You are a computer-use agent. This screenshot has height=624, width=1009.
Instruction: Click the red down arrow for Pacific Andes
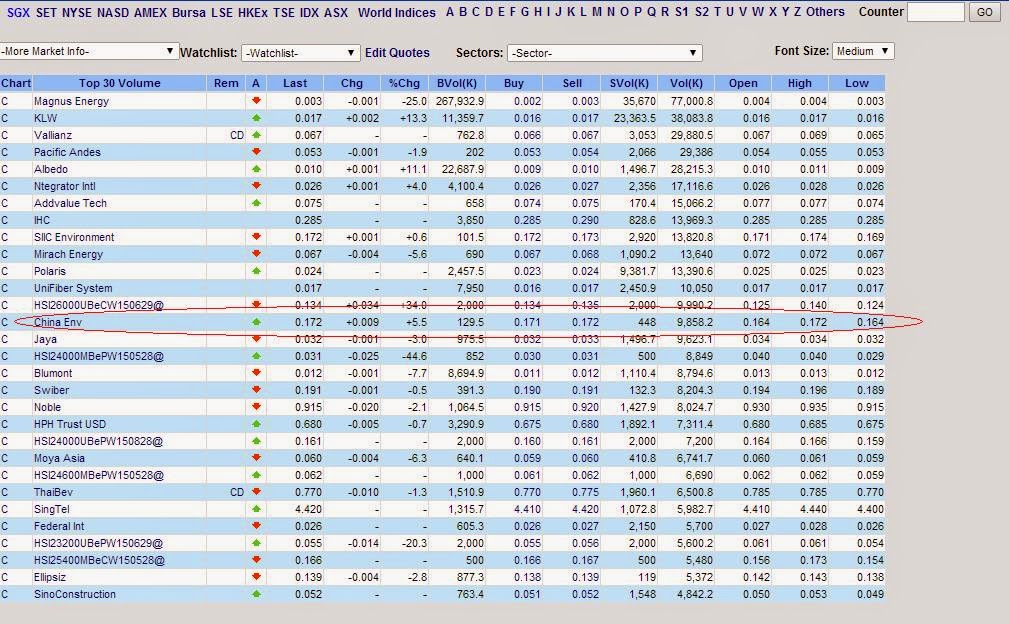coord(256,152)
